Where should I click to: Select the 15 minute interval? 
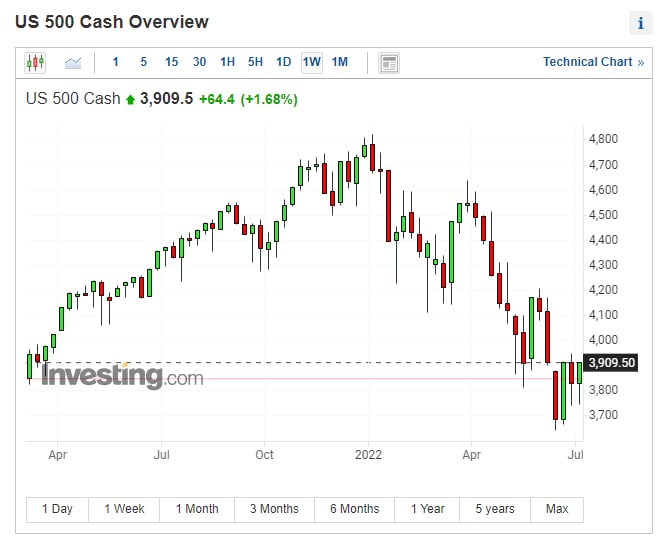[171, 62]
